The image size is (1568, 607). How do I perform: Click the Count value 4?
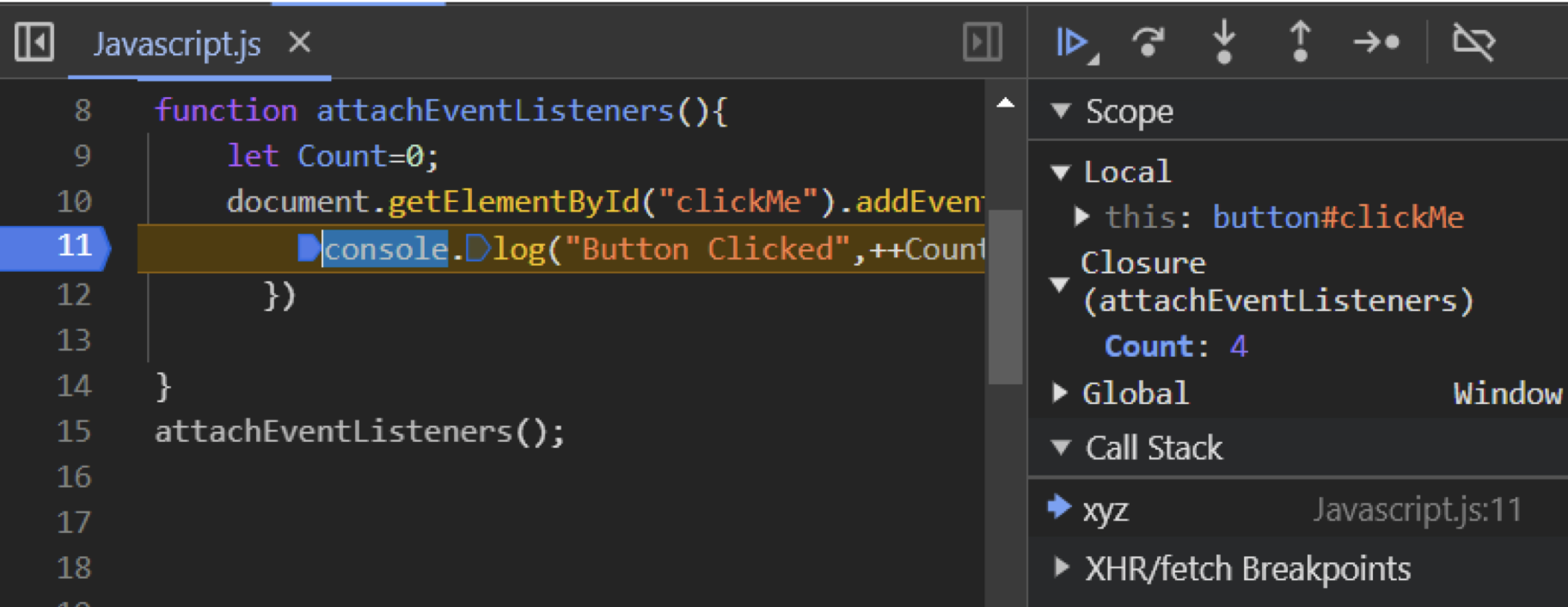coord(1239,346)
